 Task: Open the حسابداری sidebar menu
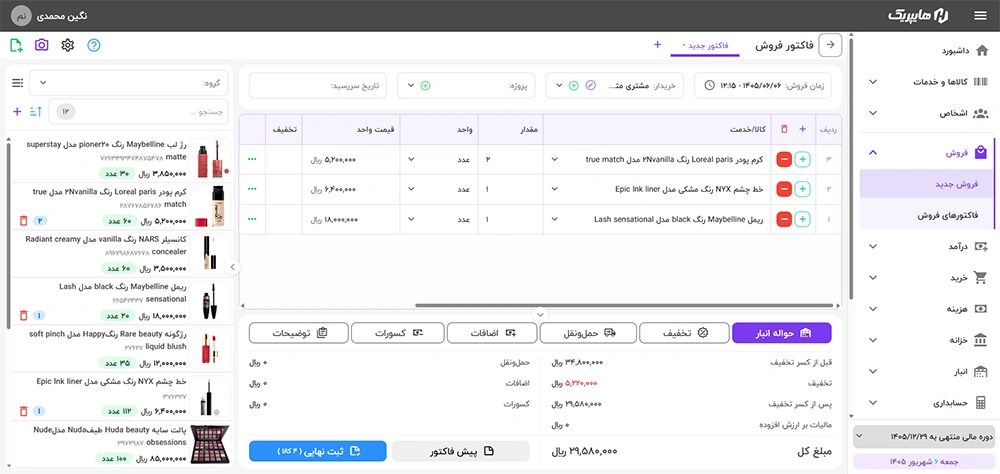927,403
